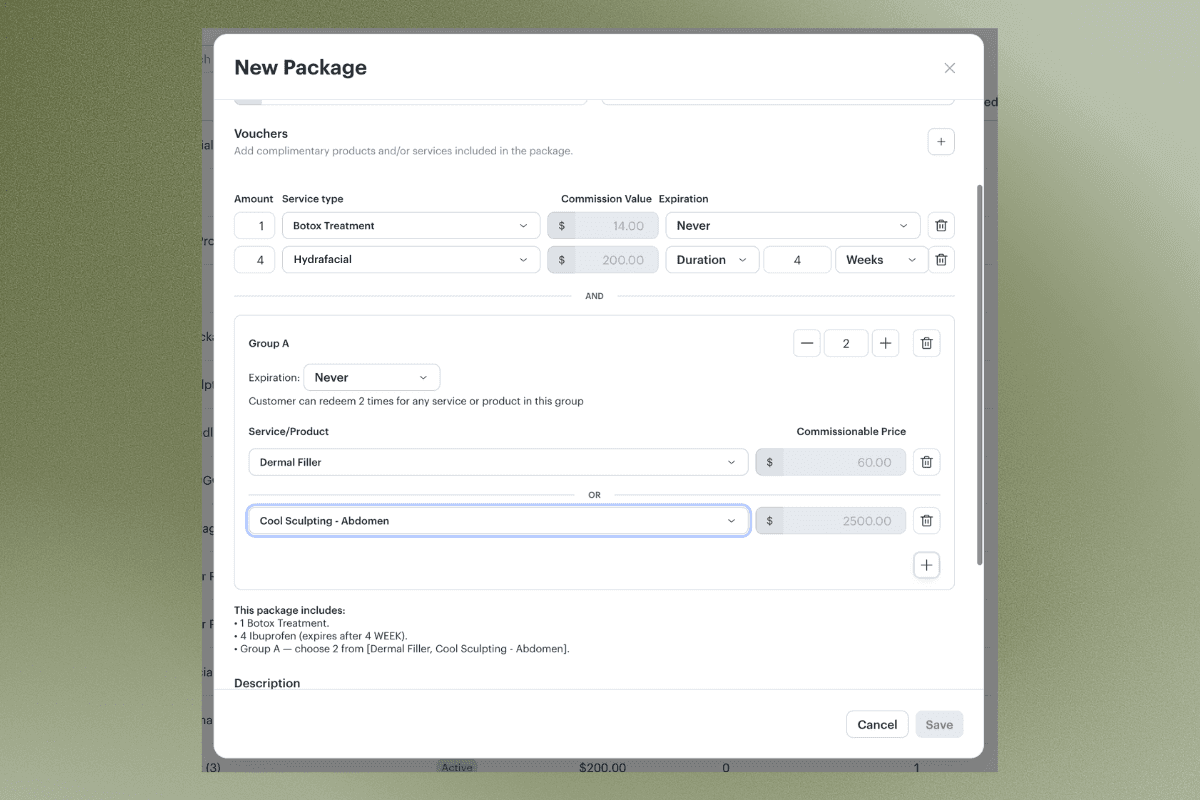Image resolution: width=1200 pixels, height=800 pixels.
Task: Delete the Botox Treatment voucher row
Action: click(x=941, y=226)
